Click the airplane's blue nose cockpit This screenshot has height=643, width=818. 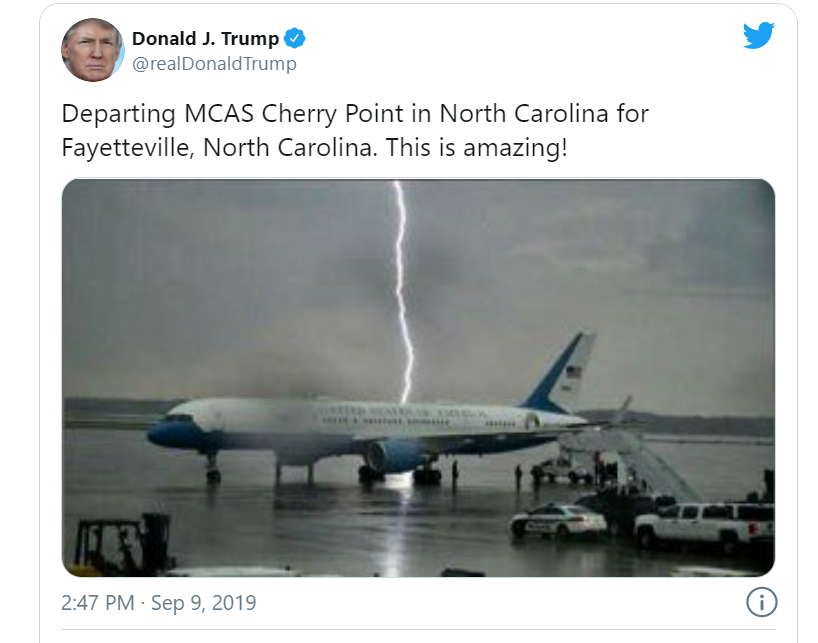click(172, 428)
